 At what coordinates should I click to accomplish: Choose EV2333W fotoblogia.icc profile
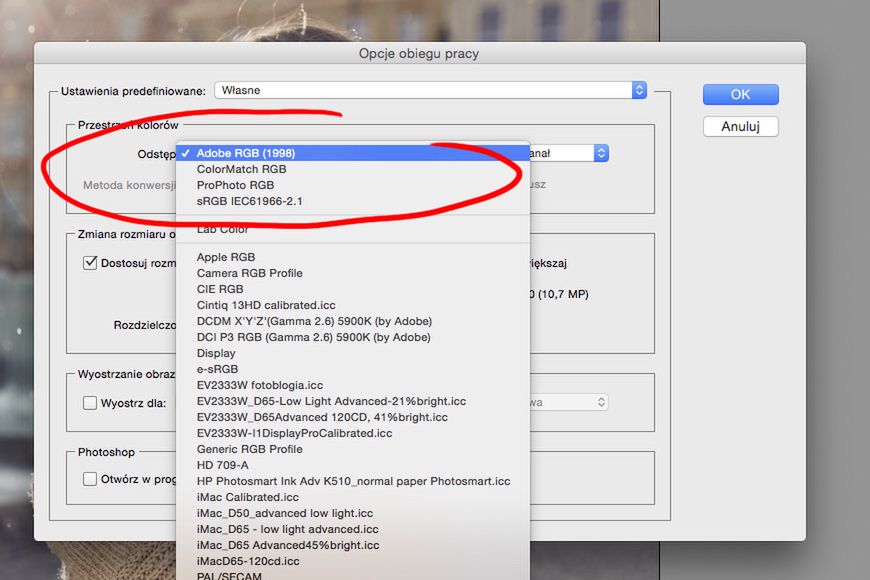[353, 385]
